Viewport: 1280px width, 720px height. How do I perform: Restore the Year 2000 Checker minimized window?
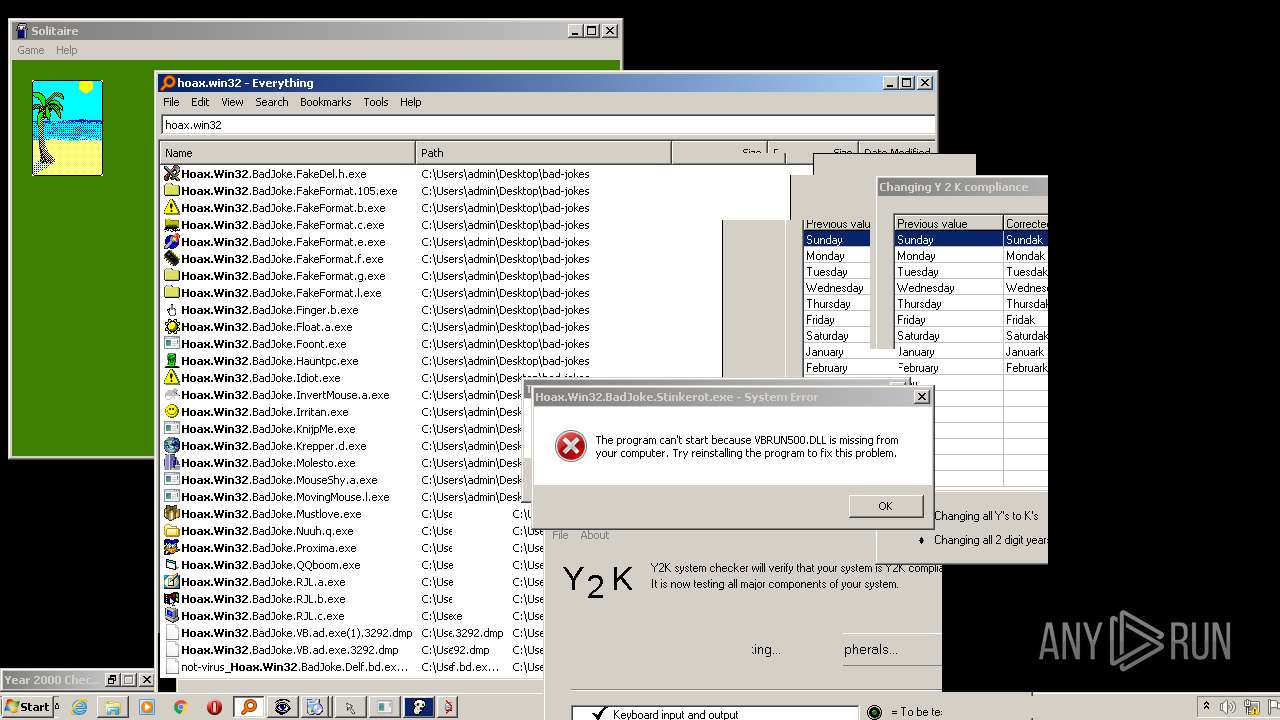point(112,680)
